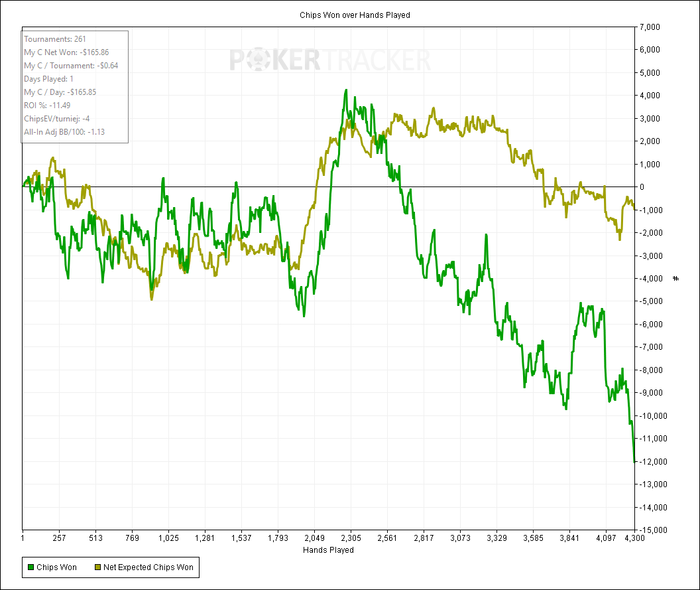Click the green Chips Won legend swatch
The width and height of the screenshot is (700, 590).
coord(31,567)
